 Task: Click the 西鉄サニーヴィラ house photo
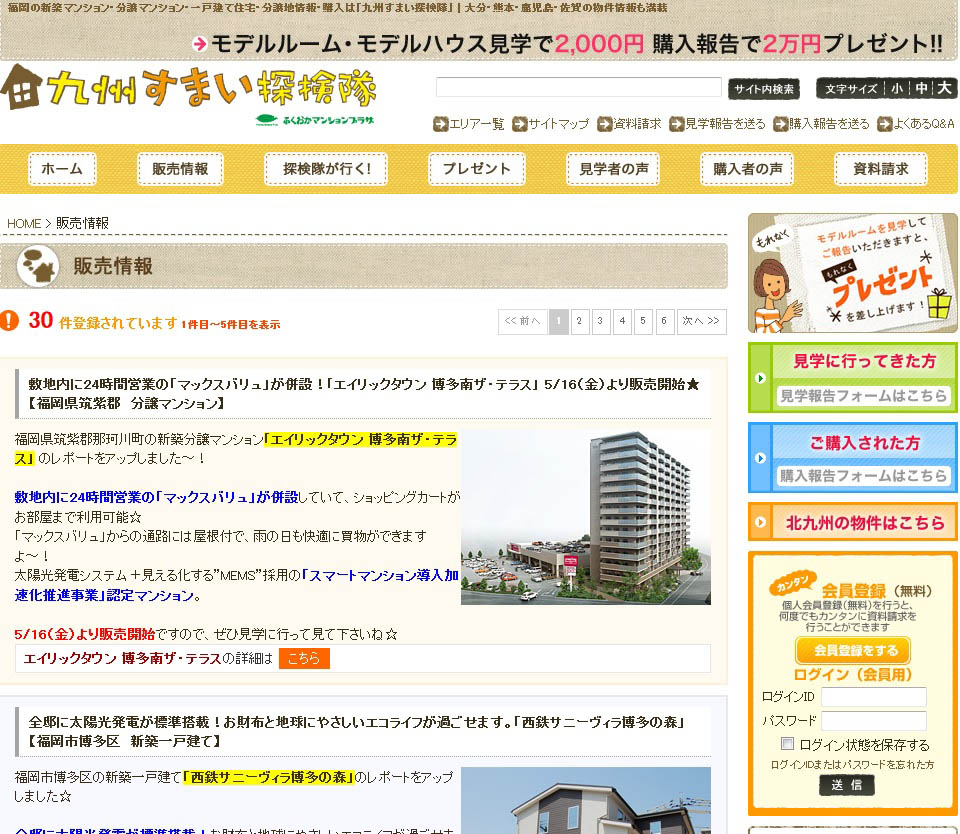586,800
